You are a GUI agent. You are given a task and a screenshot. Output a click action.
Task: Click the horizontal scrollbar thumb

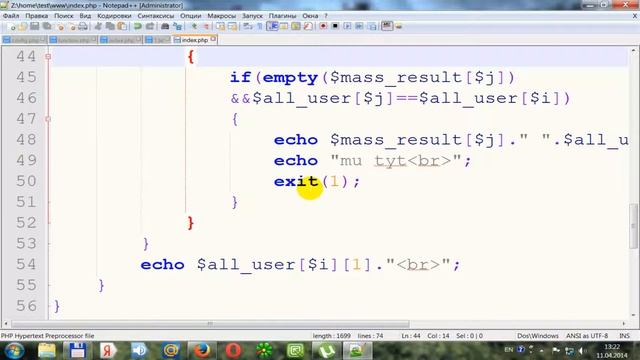pyautogui.click(x=210, y=324)
